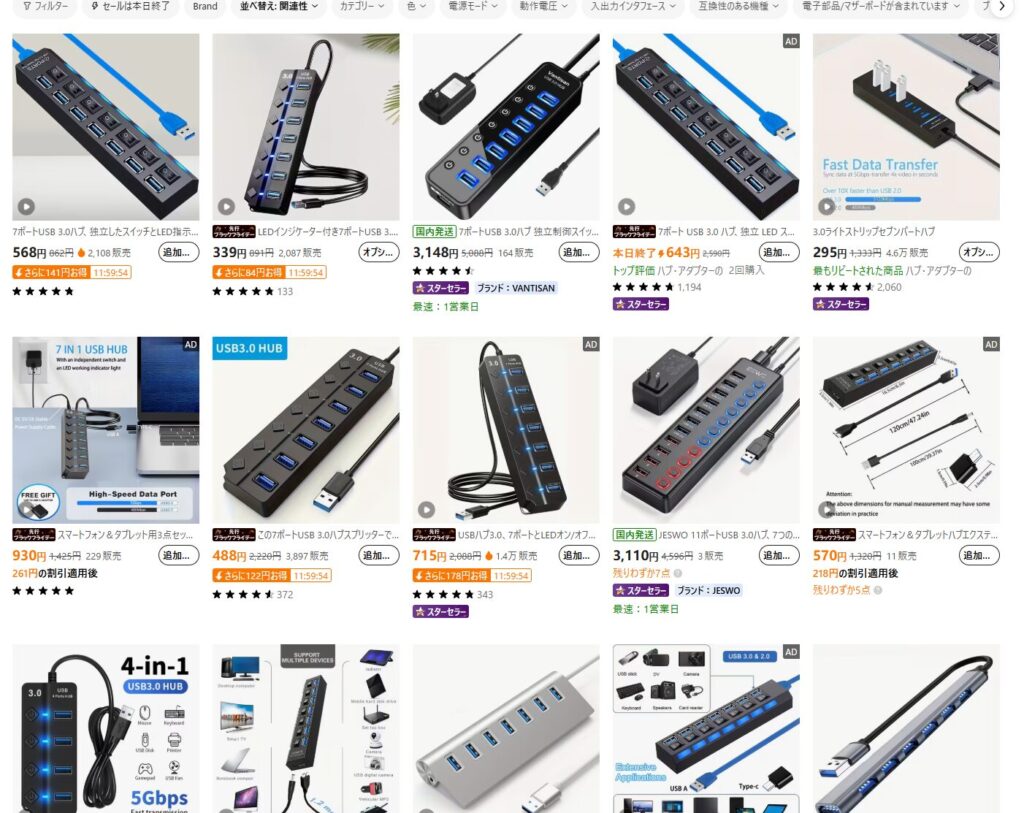Open the 色 filter menu
This screenshot has width=1024, height=813.
click(415, 7)
